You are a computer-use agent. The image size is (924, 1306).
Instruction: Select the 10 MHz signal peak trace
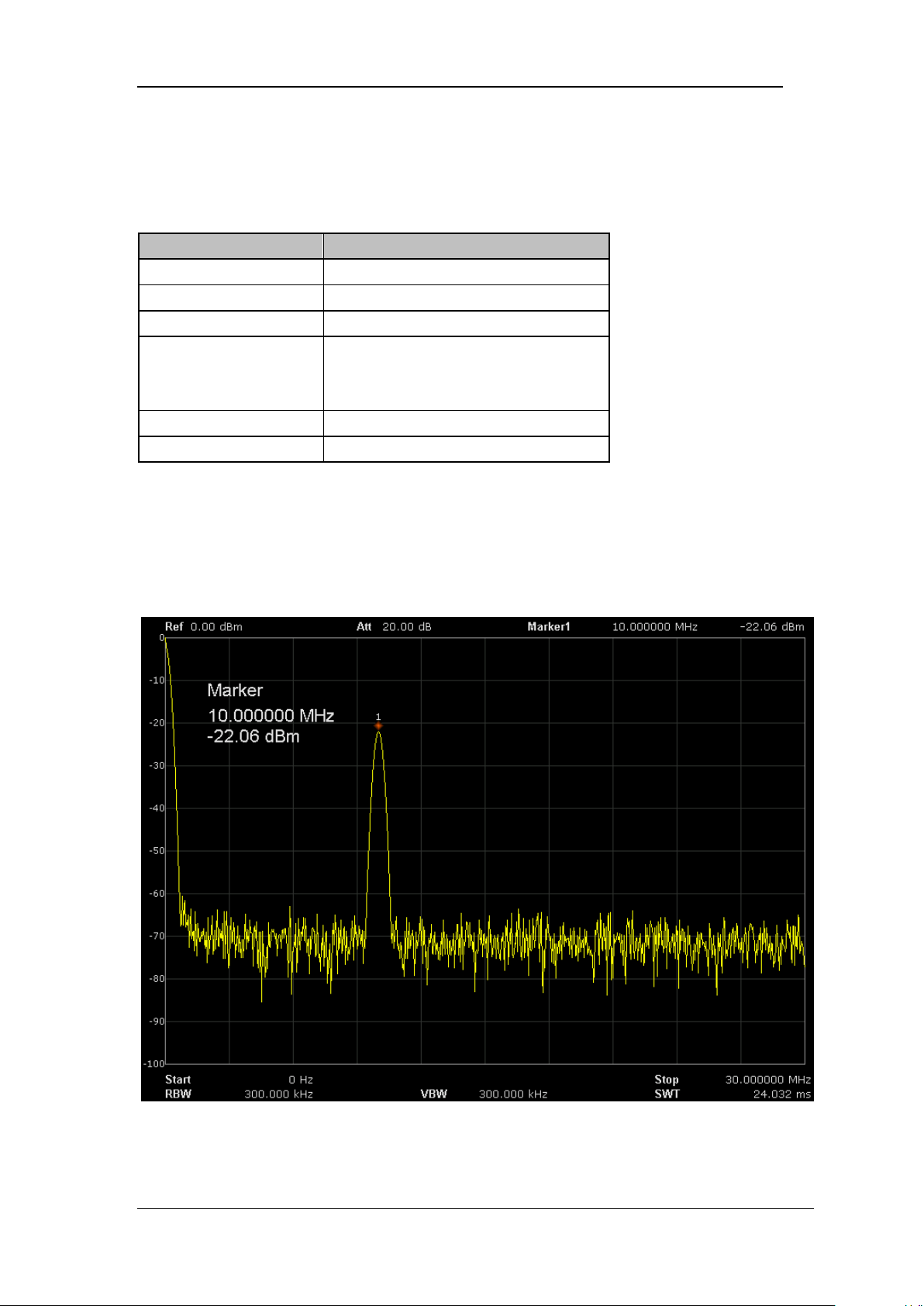click(378, 833)
